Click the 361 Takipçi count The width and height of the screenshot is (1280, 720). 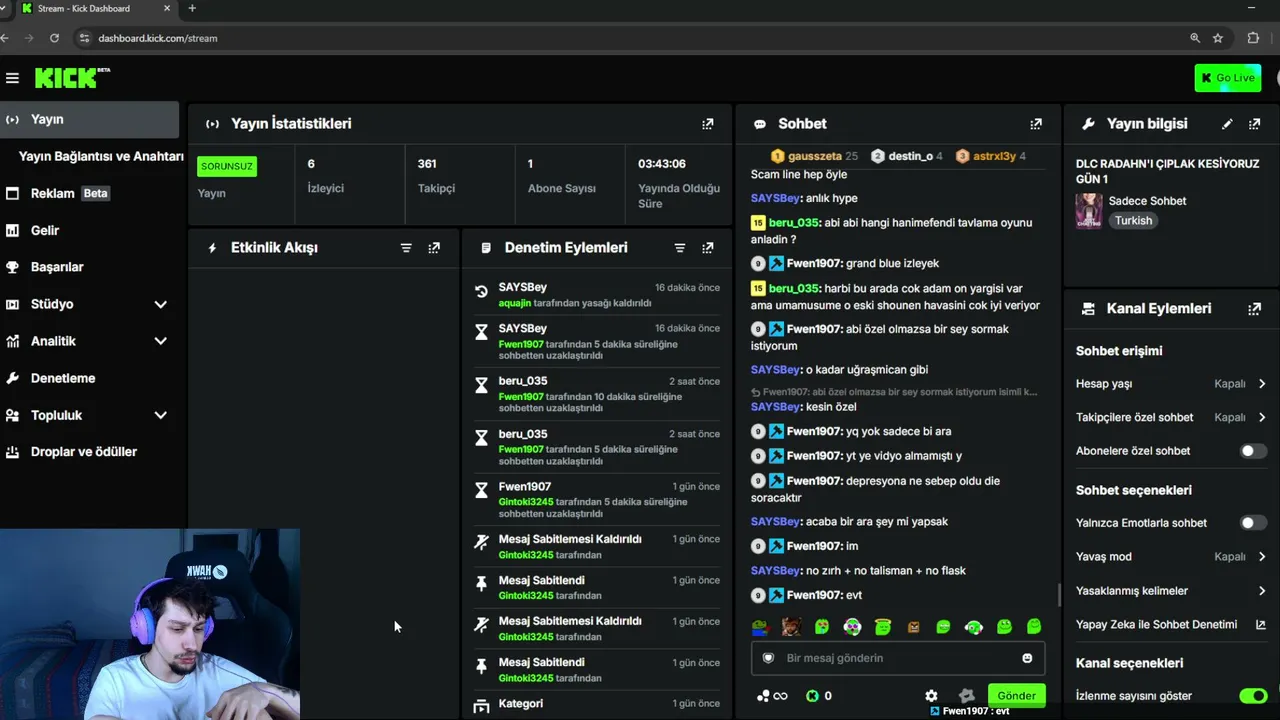(427, 164)
